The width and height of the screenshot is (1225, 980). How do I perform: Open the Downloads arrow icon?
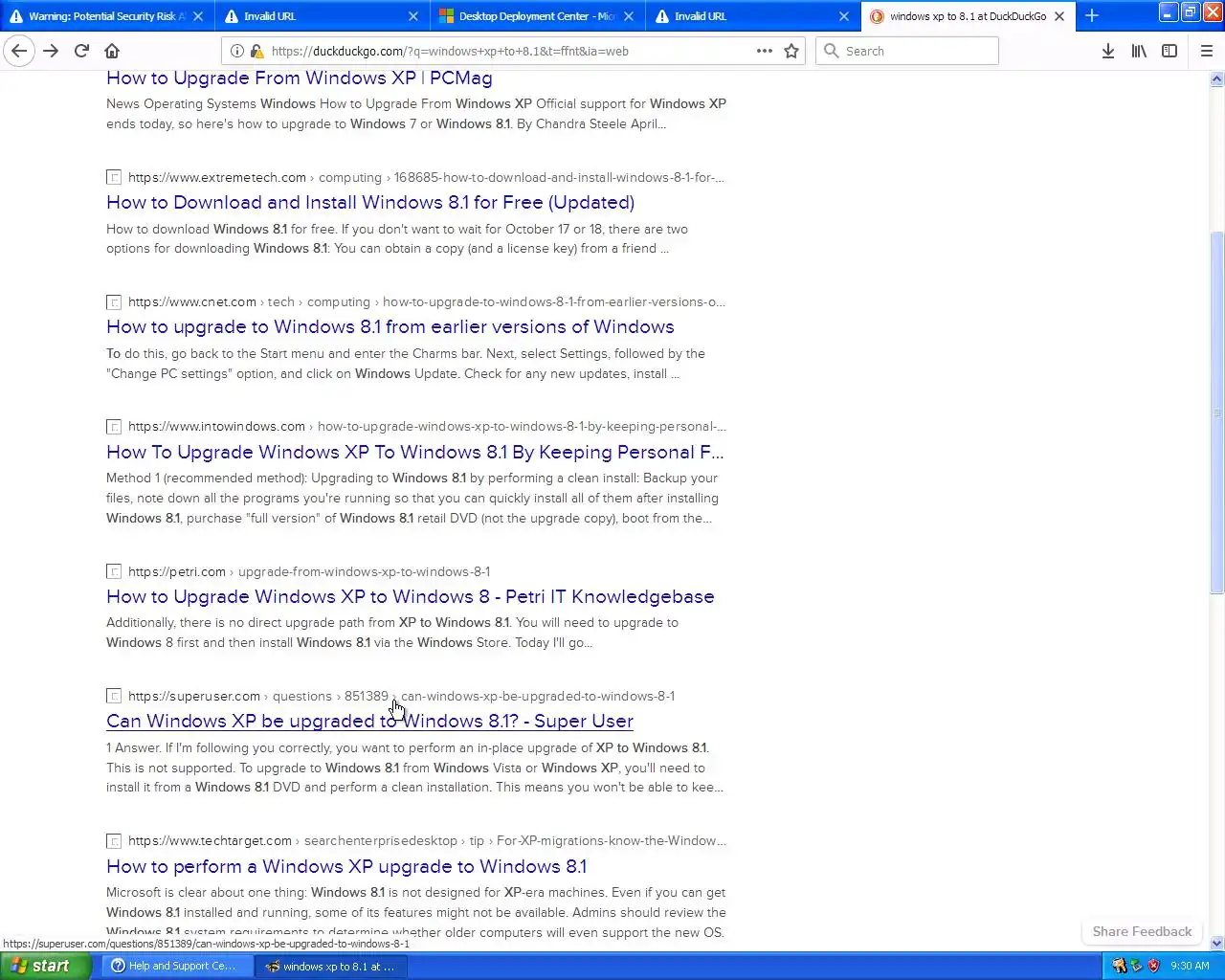[x=1107, y=51]
